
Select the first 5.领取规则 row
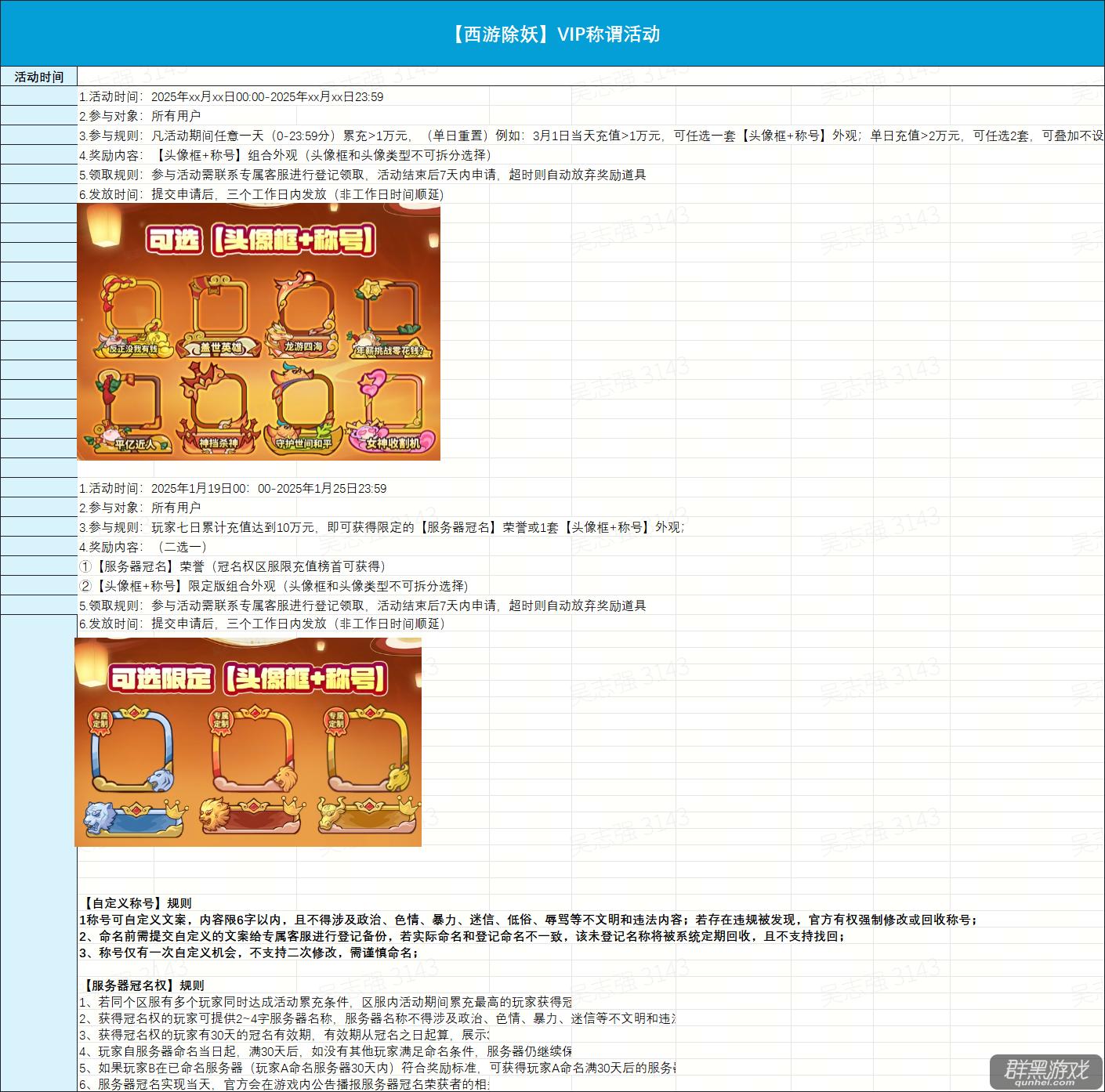coord(363,175)
